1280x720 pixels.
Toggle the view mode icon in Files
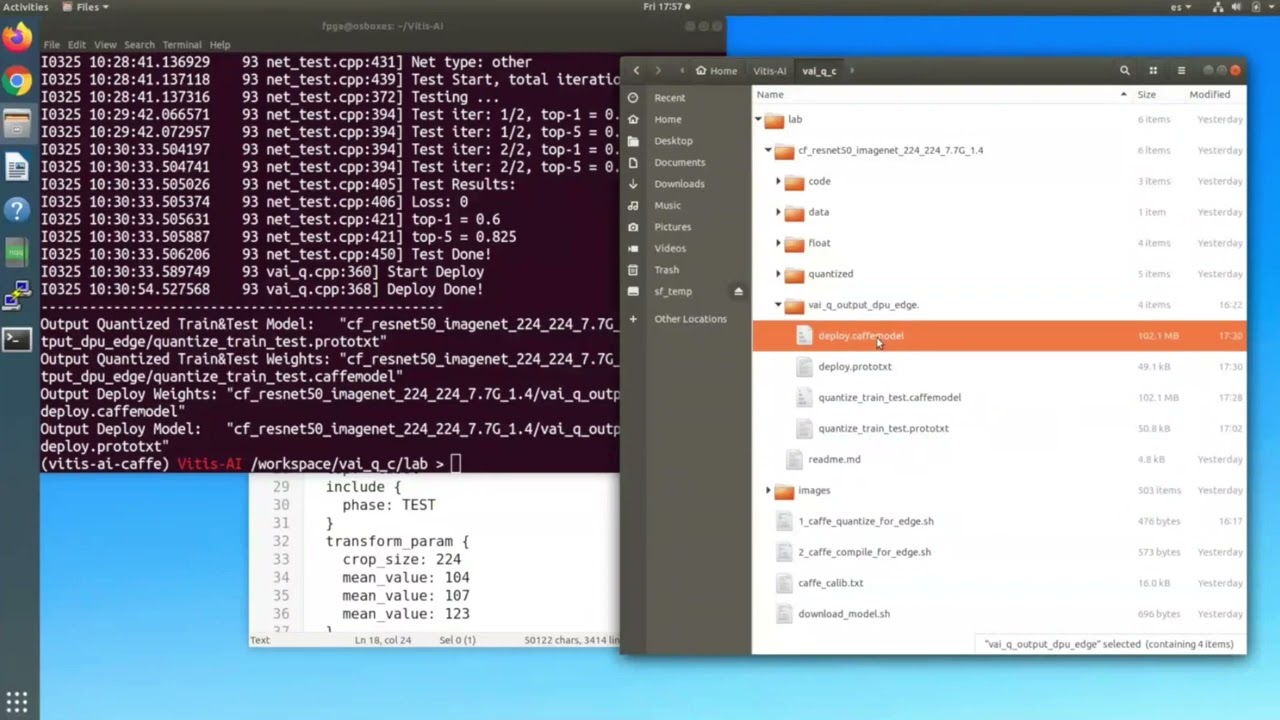click(x=1153, y=71)
